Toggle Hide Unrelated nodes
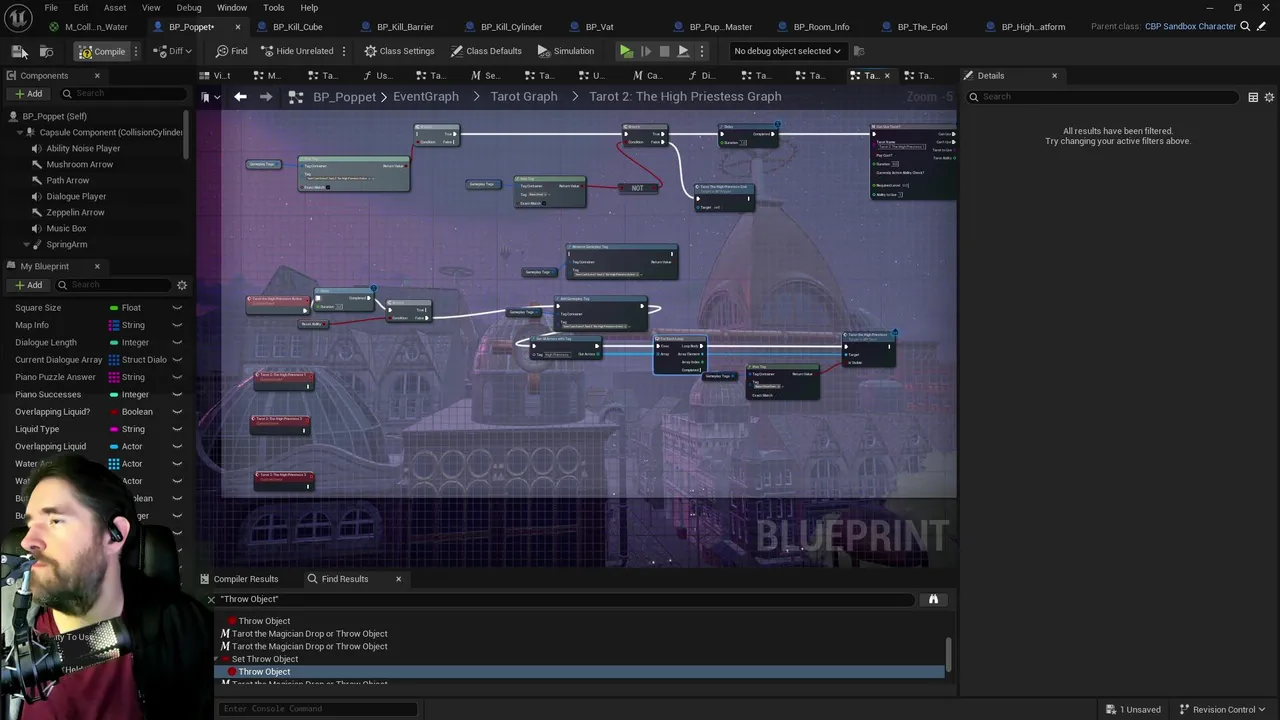 point(296,51)
